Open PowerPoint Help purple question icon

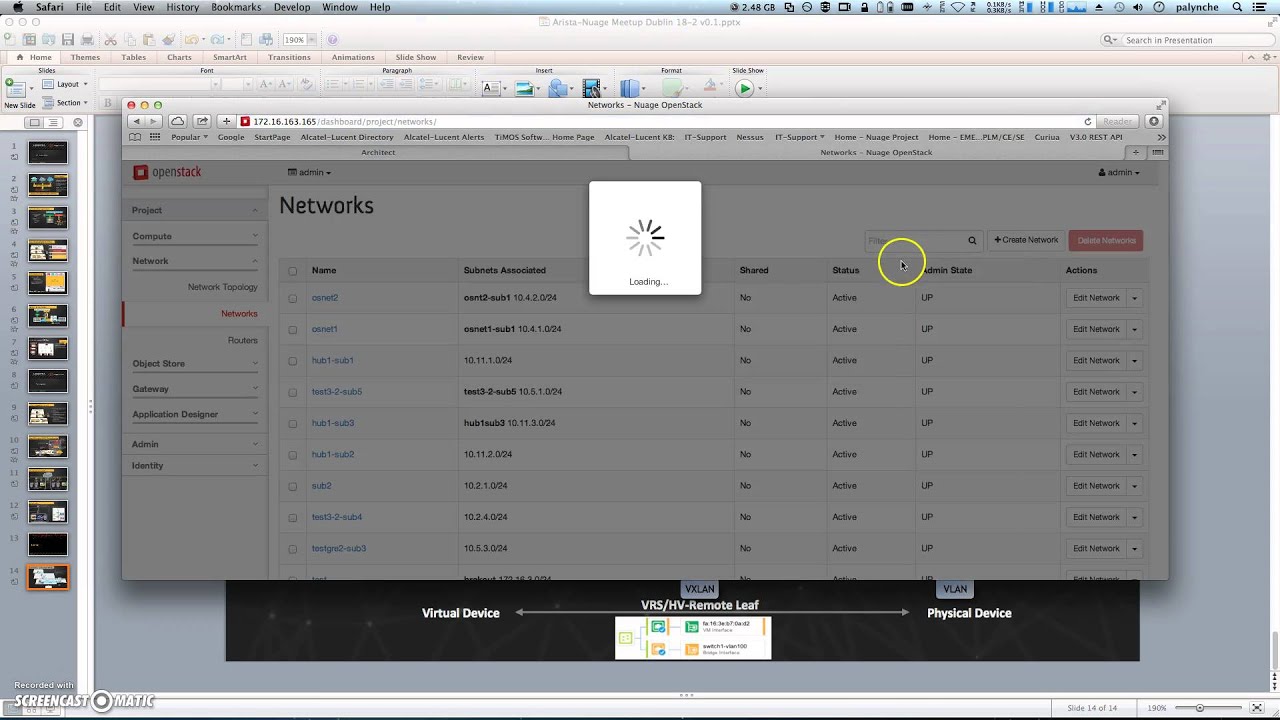pos(333,40)
